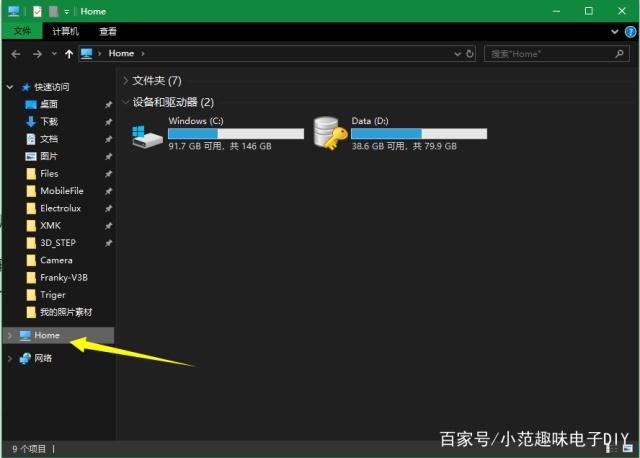
Task: Click the pin icon beside Files
Action: 108,174
